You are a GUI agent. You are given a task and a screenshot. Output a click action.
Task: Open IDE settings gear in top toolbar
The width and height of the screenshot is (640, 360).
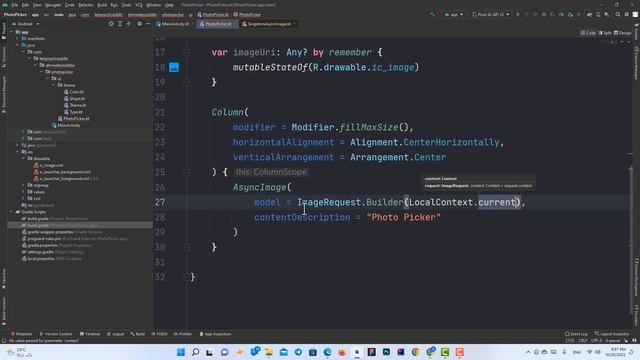(x=627, y=14)
